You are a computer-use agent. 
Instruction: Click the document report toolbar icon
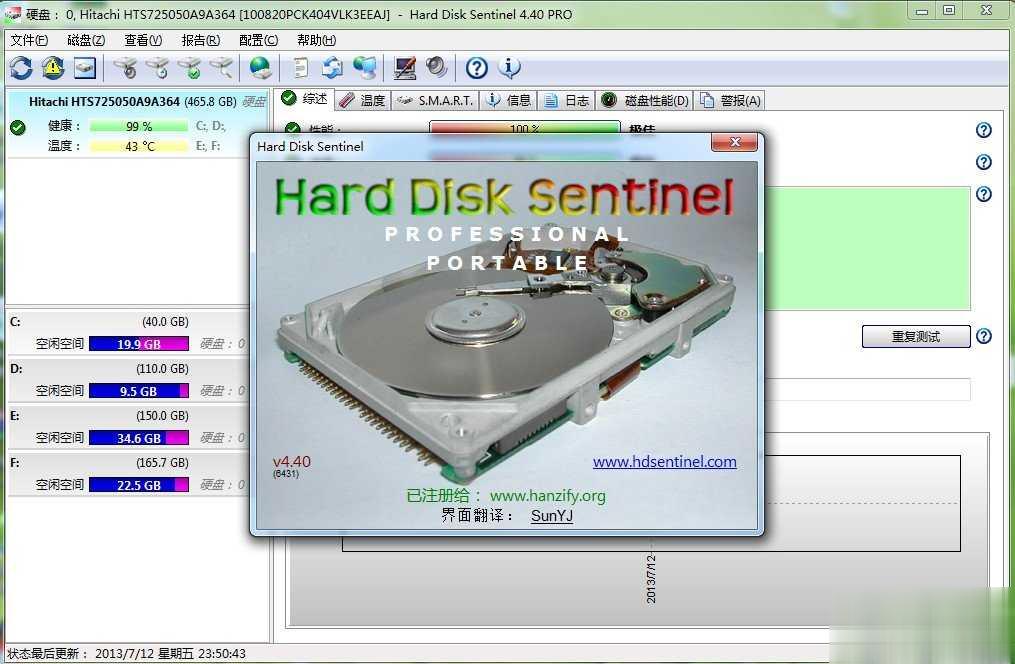tap(300, 68)
